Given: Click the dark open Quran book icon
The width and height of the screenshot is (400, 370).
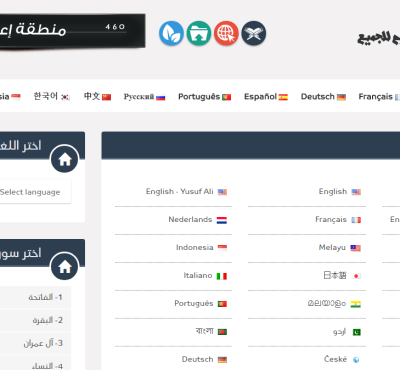Looking at the screenshot, I should (x=254, y=33).
